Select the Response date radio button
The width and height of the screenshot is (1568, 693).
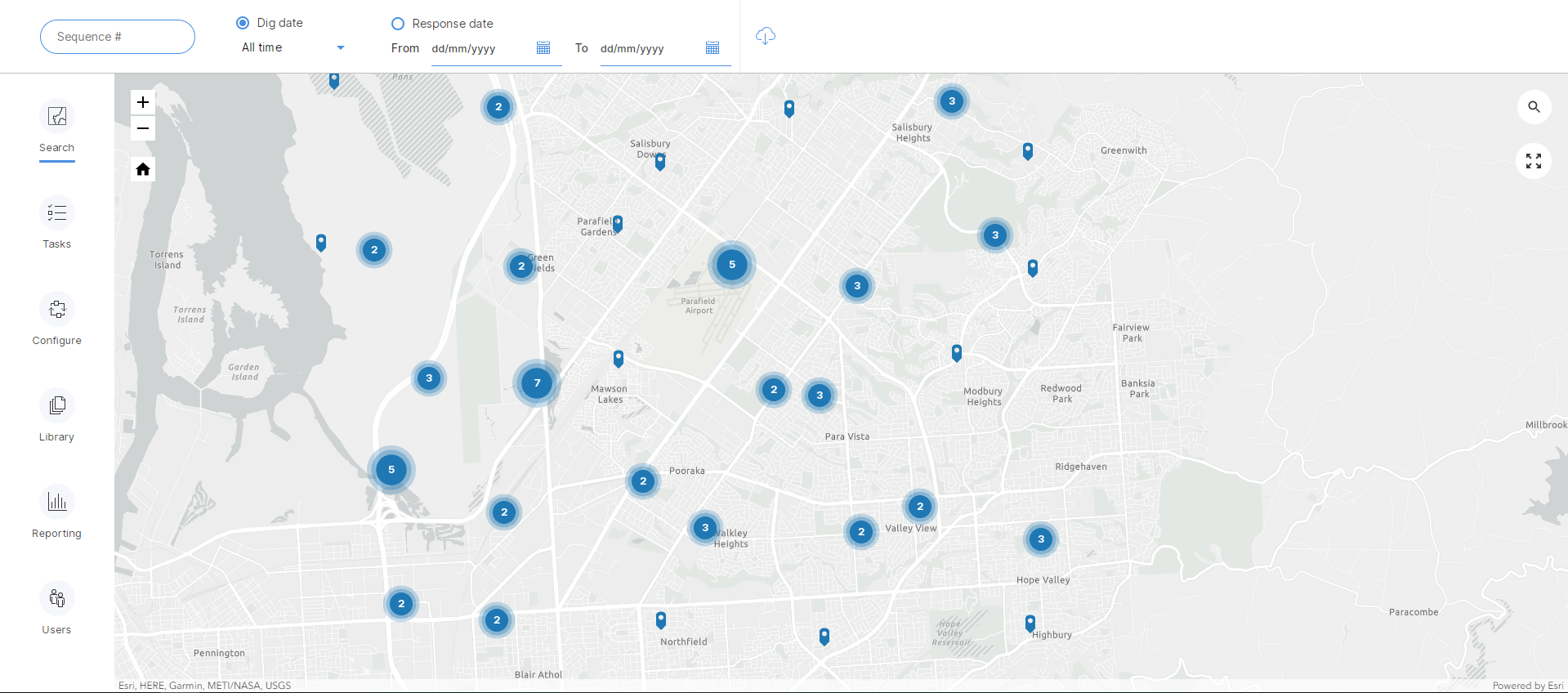tap(398, 24)
